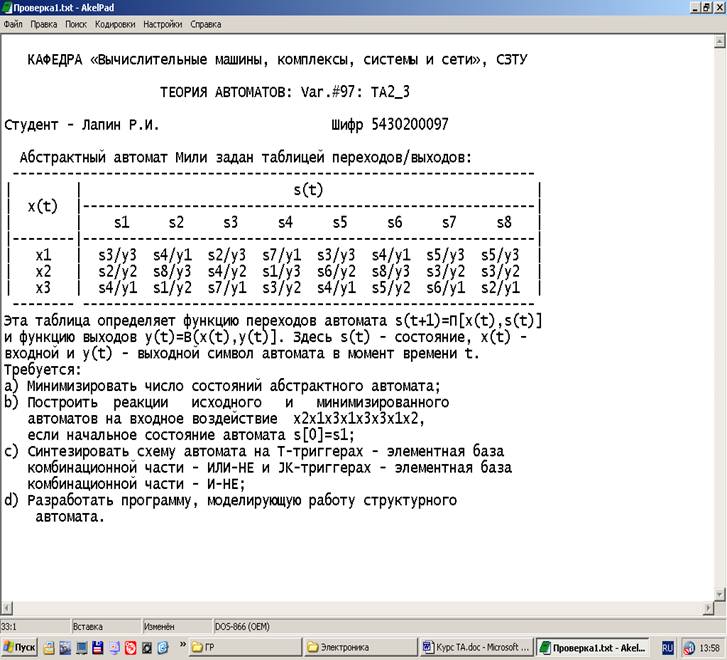727x660 pixels.
Task: Open the Кодировки menu
Action: point(115,24)
